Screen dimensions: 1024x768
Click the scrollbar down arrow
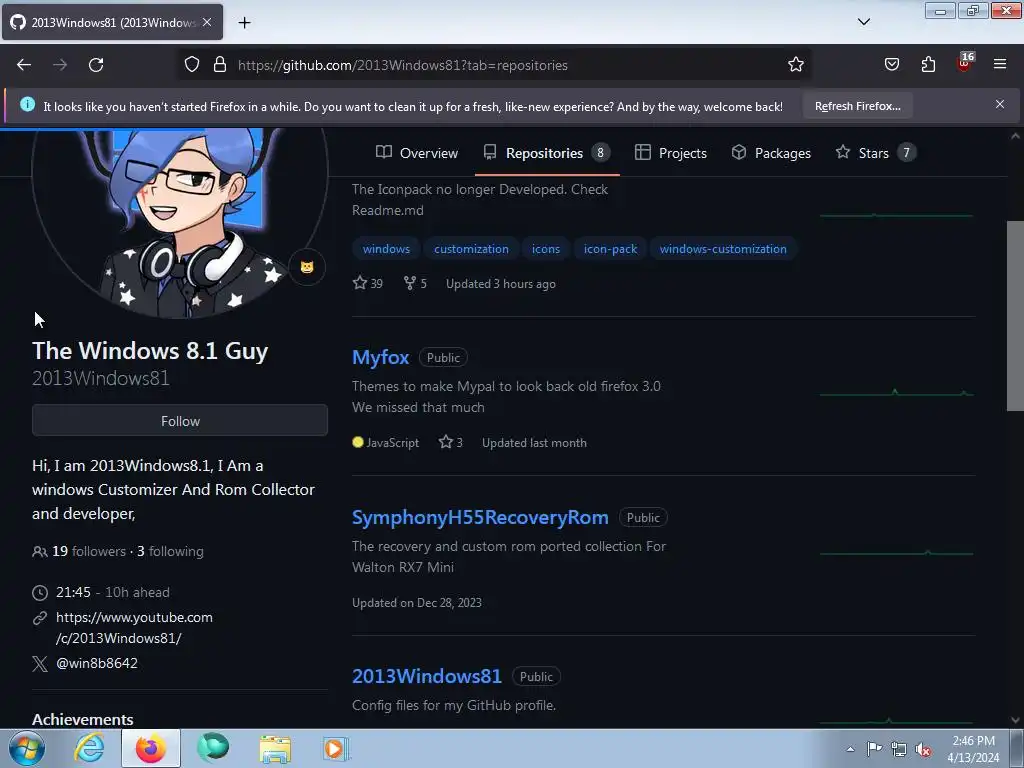click(1015, 720)
